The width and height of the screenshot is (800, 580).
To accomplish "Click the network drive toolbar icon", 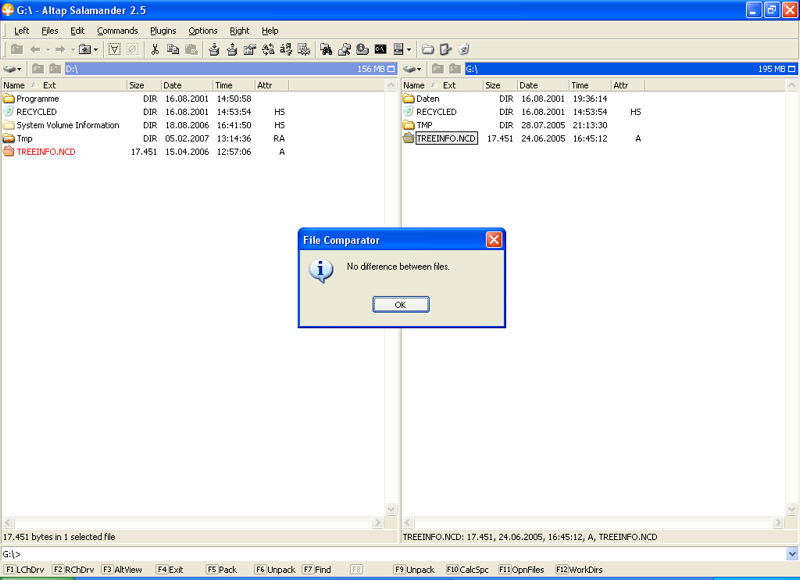I will click(344, 49).
